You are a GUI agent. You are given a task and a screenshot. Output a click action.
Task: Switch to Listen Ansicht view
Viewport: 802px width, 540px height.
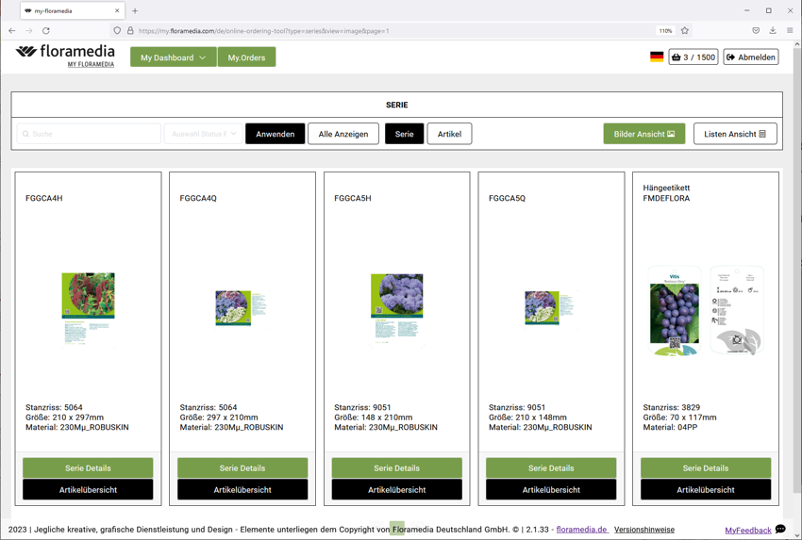pos(735,134)
